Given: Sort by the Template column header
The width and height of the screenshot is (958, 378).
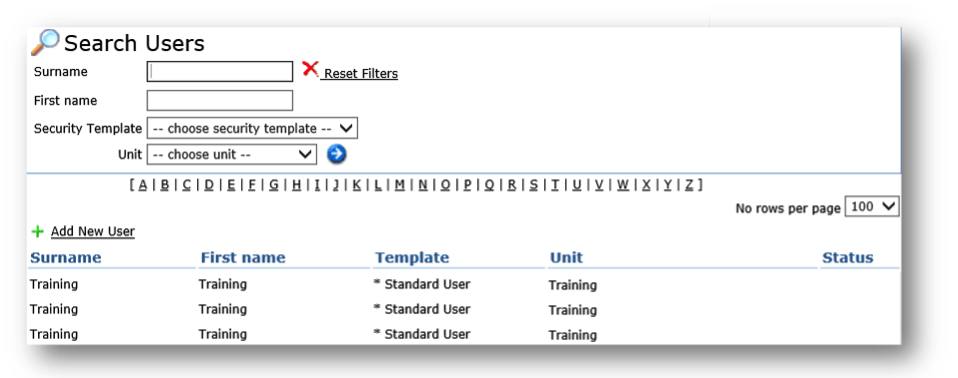Looking at the screenshot, I should coord(412,258).
